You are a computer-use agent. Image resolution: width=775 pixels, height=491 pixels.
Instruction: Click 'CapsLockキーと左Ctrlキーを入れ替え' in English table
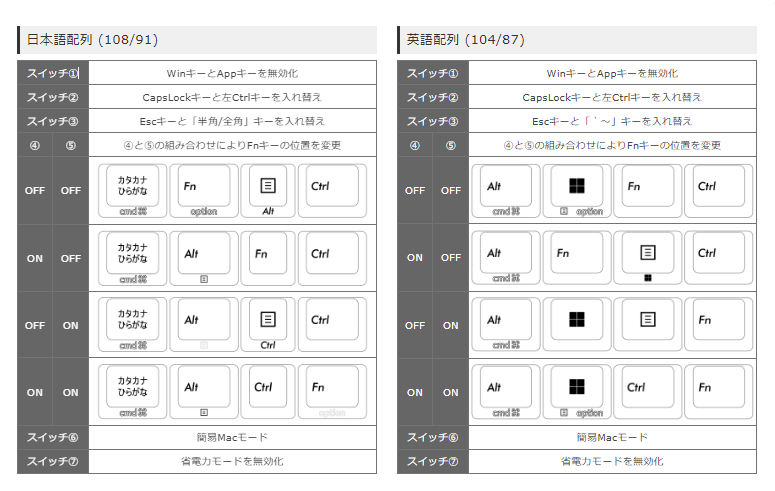(x=612, y=97)
